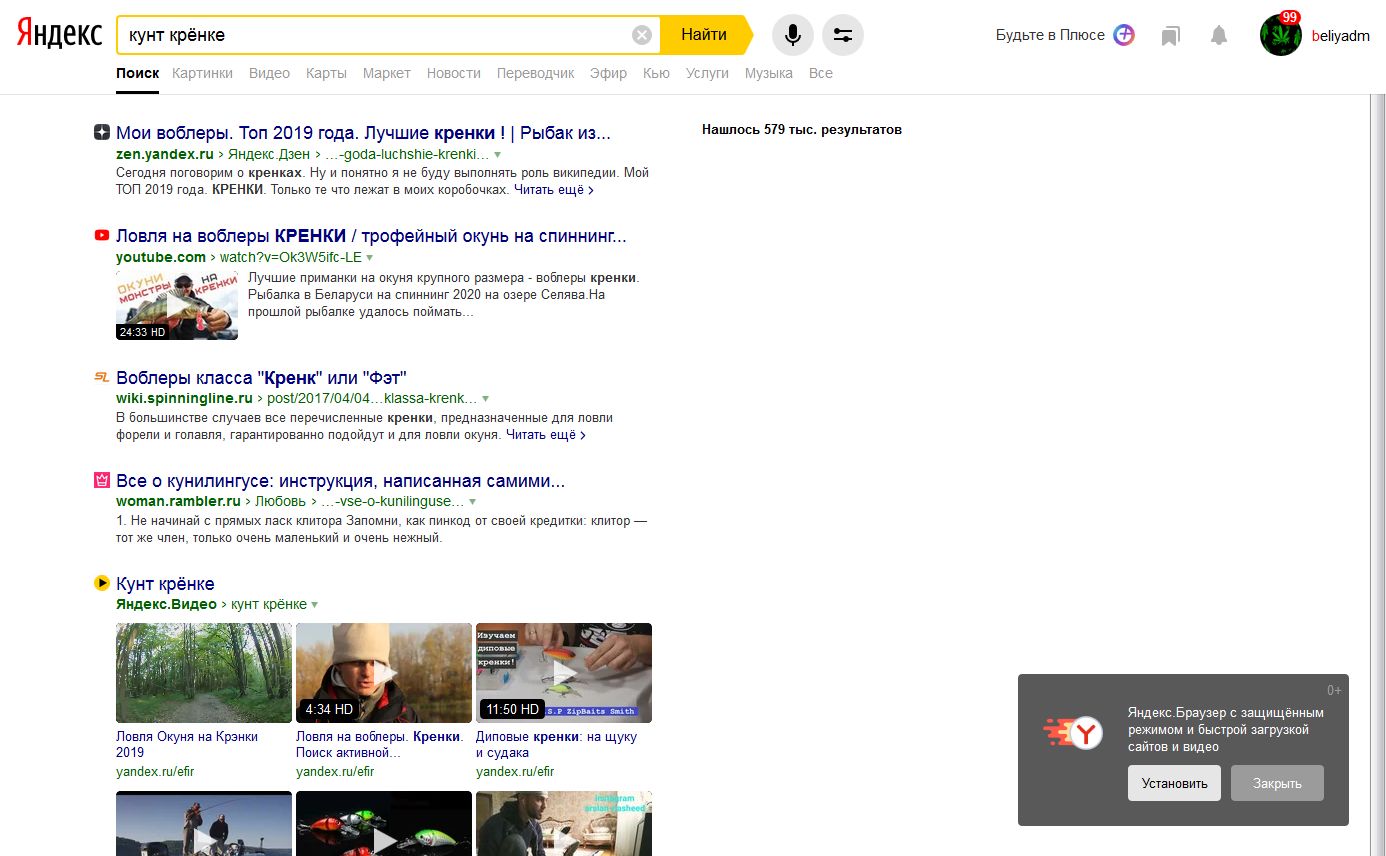Open the wiki.spinningline.ru green URL
The image size is (1386, 856).
click(184, 399)
